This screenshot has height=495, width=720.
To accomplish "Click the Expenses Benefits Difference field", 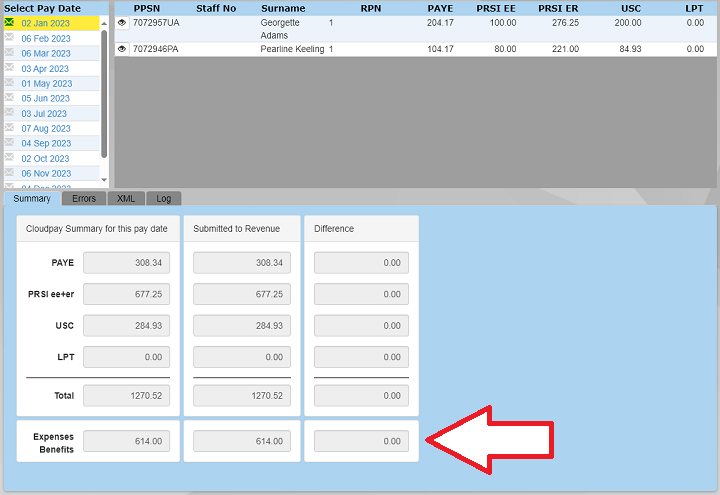I will 361,441.
